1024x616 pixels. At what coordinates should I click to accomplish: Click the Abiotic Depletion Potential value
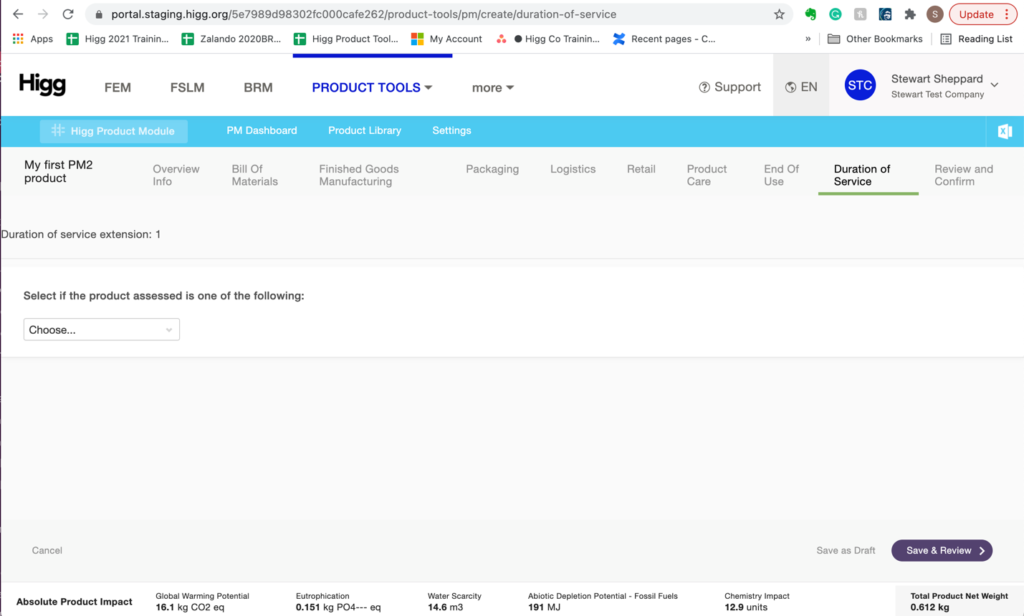[544, 608]
